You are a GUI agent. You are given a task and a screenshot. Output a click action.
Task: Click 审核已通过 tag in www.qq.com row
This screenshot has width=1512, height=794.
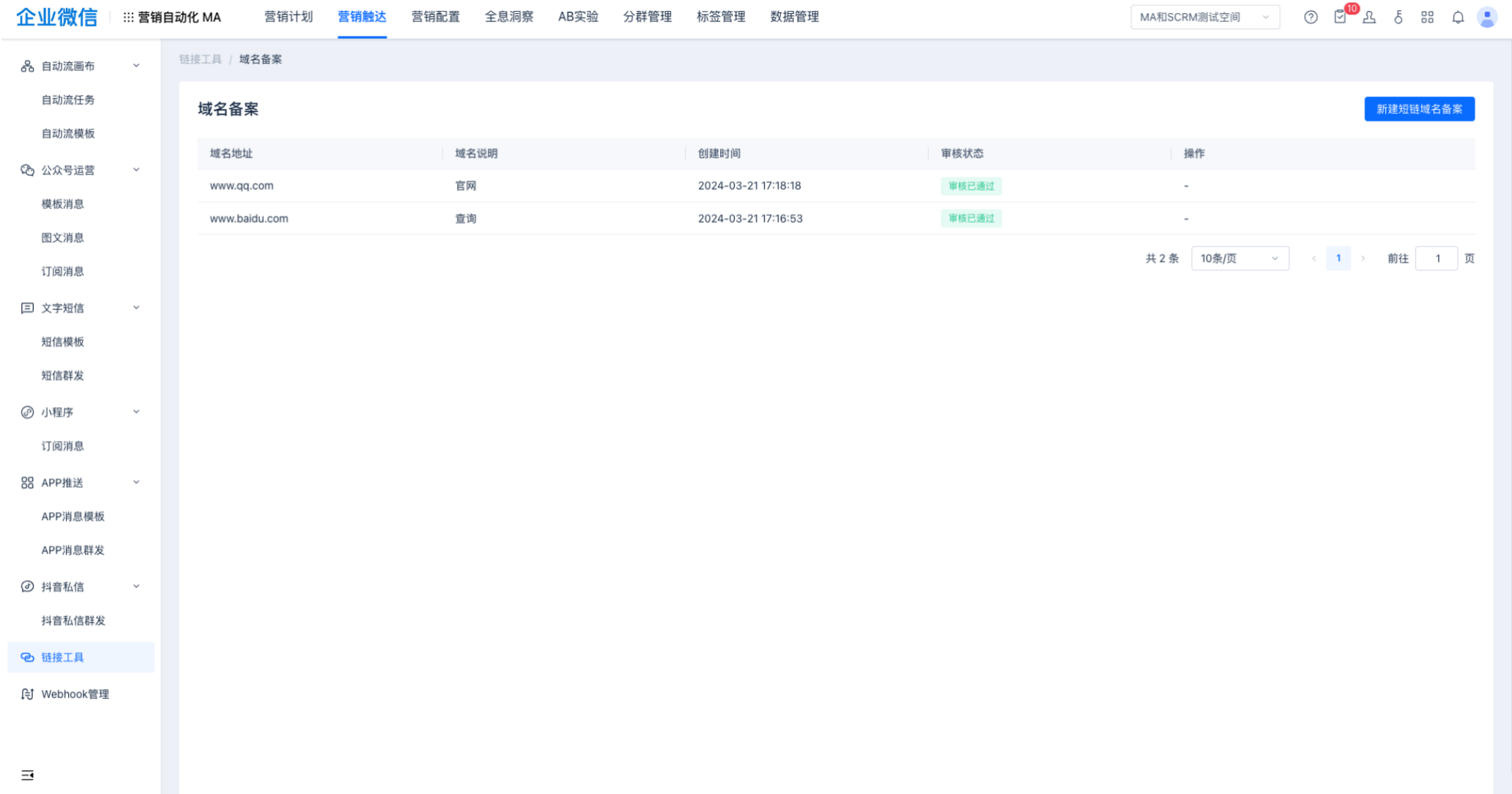tap(971, 186)
